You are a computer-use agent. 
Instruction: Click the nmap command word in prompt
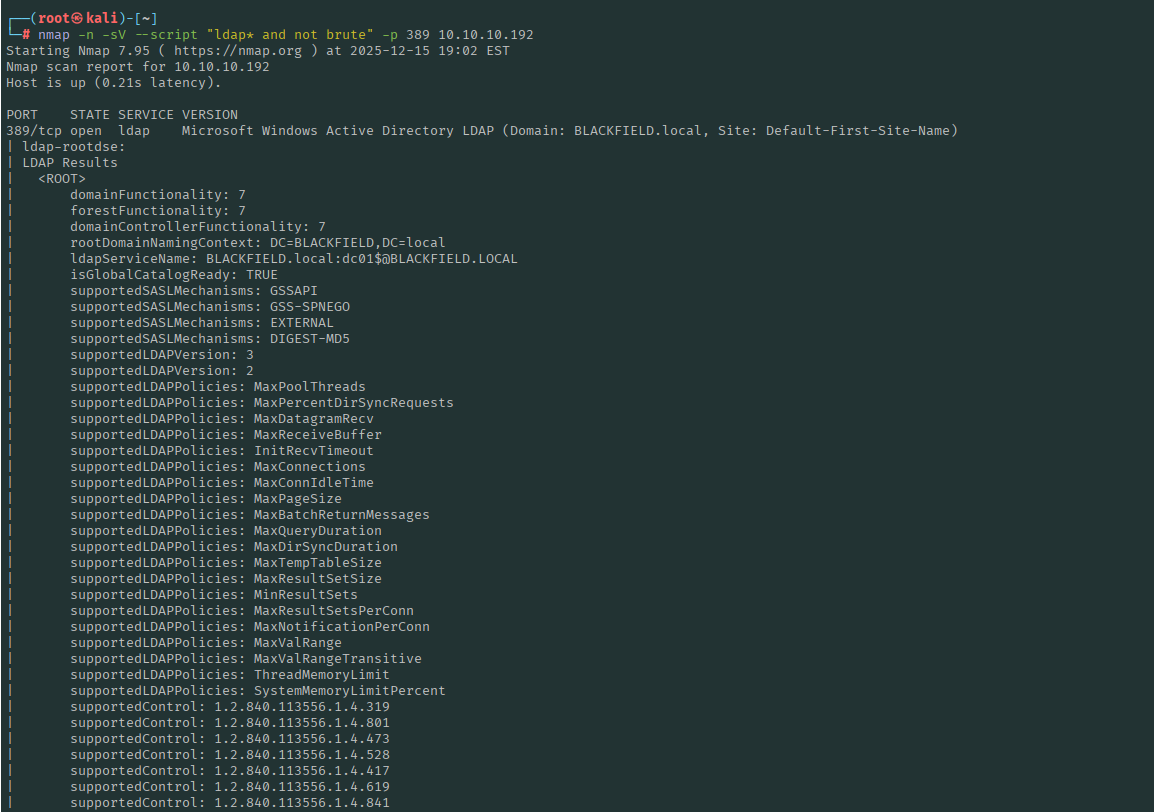click(x=54, y=34)
